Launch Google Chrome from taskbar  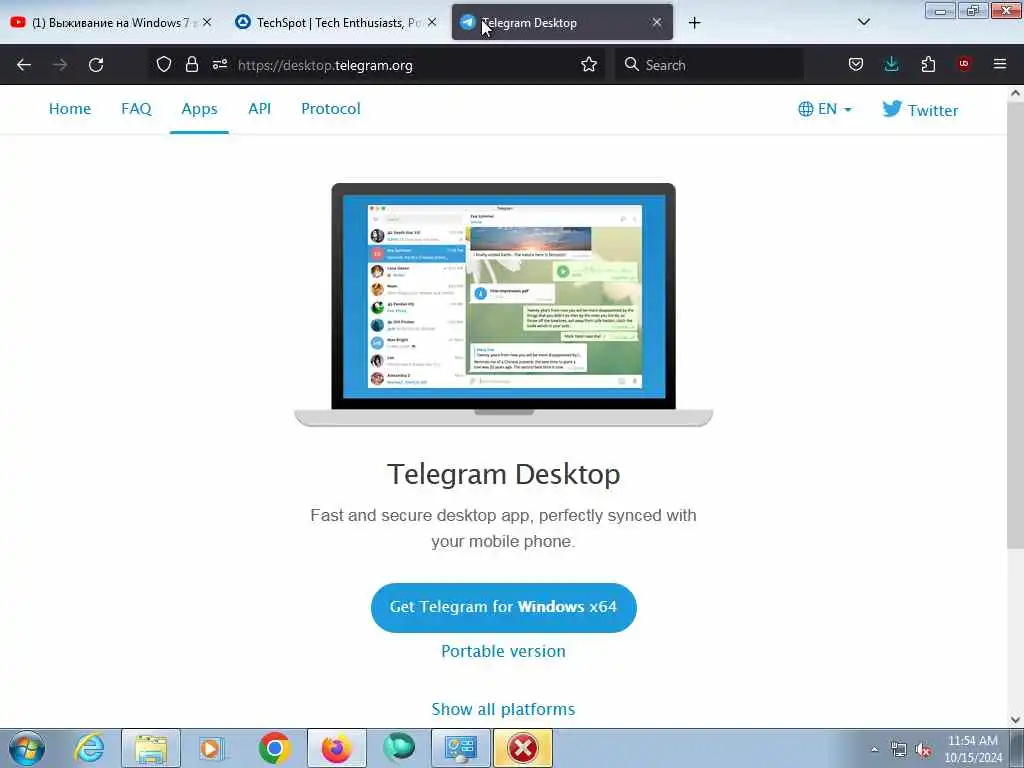pyautogui.click(x=274, y=748)
